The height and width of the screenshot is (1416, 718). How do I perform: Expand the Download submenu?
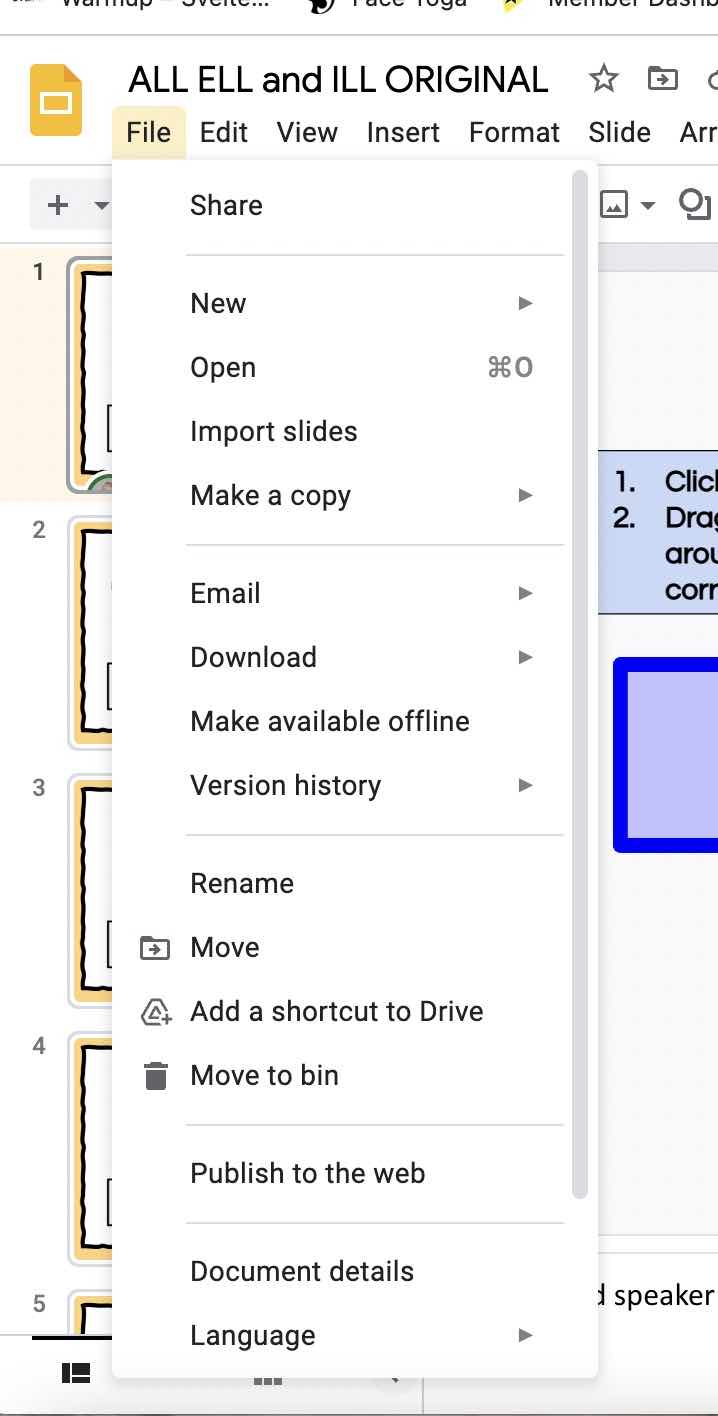tap(342, 658)
